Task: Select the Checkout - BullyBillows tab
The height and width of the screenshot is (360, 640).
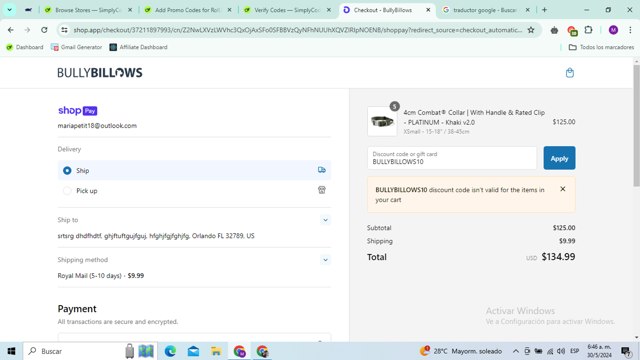Action: point(382,10)
